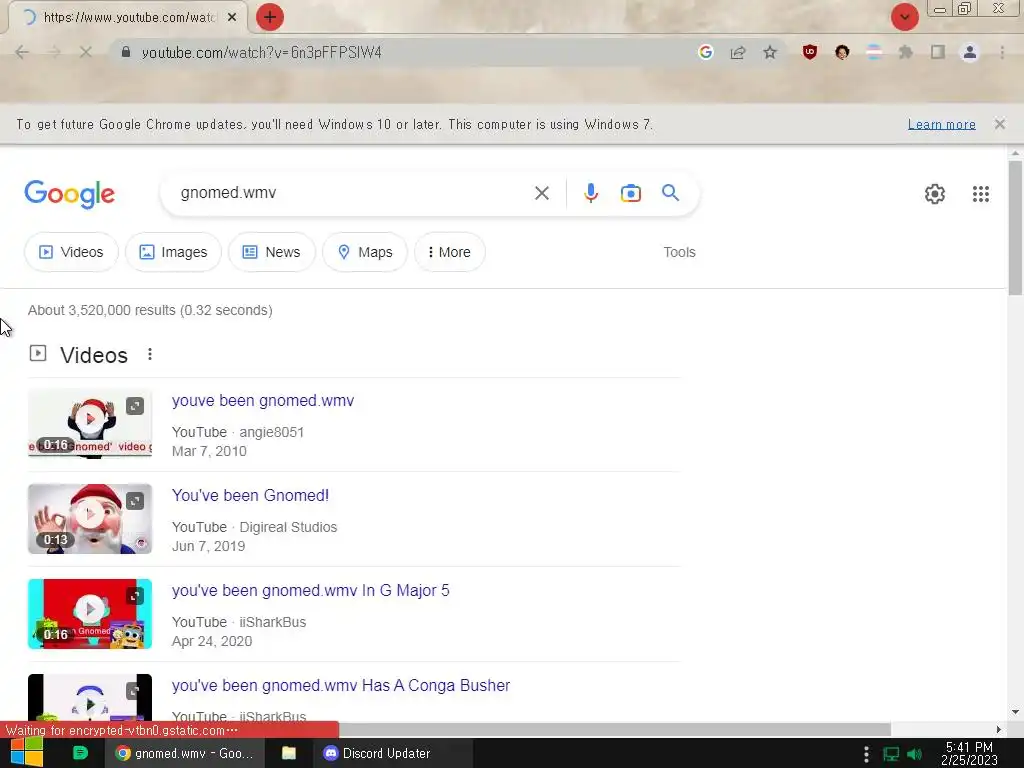The image size is (1024, 768).
Task: Expand preview on G Major 5 thumbnail
Action: tap(135, 596)
